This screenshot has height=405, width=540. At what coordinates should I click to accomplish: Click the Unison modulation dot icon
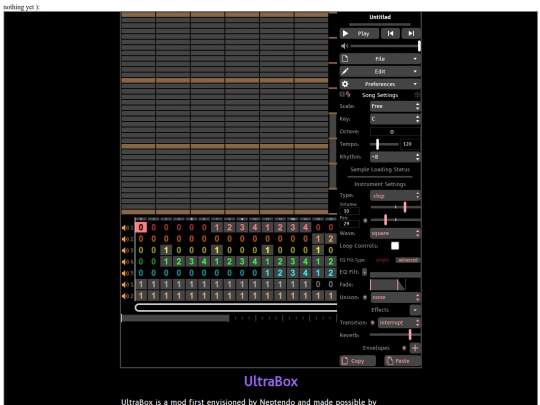point(365,297)
